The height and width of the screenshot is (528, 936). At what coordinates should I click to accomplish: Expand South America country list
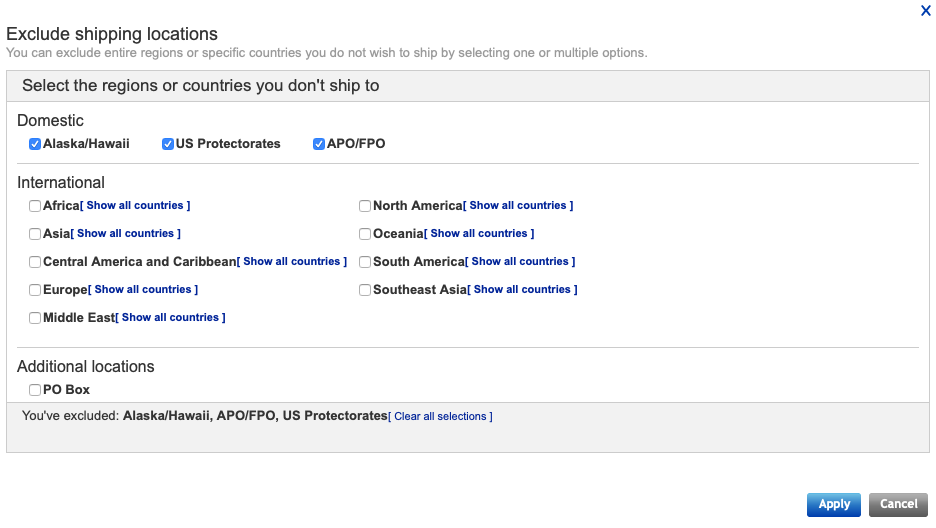click(x=520, y=262)
